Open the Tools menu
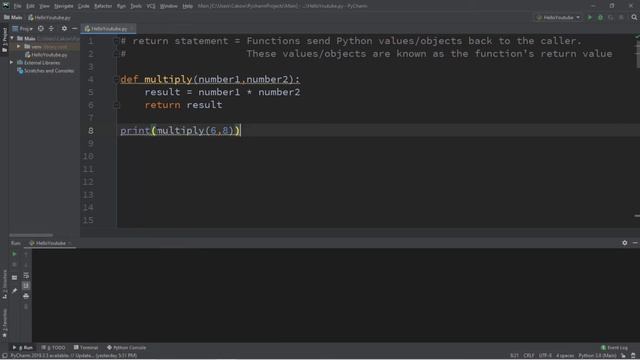Screen dimensions: 640x360 [x=136, y=6]
